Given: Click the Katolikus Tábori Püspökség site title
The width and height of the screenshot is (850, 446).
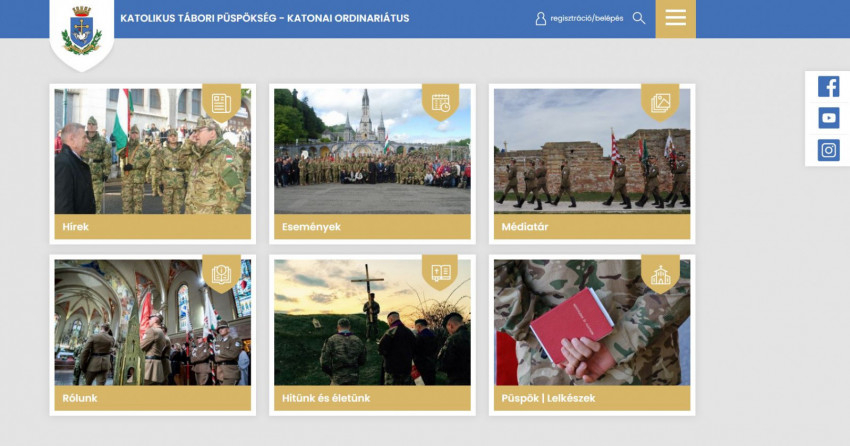Looking at the screenshot, I should (x=264, y=18).
